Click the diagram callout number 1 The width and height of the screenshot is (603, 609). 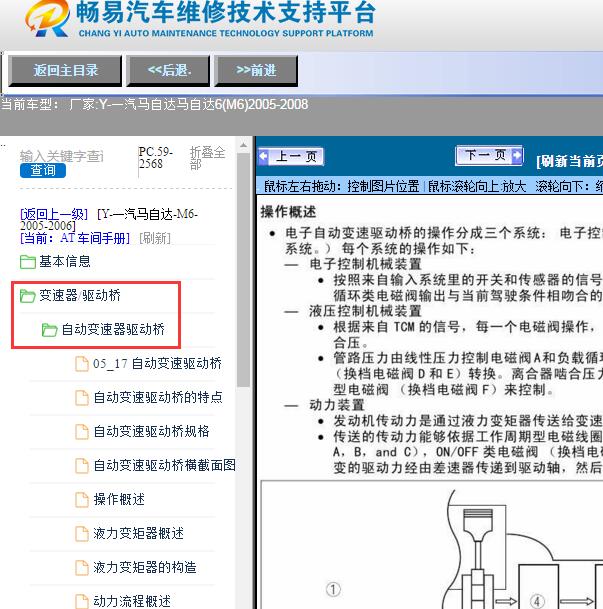(x=333, y=589)
